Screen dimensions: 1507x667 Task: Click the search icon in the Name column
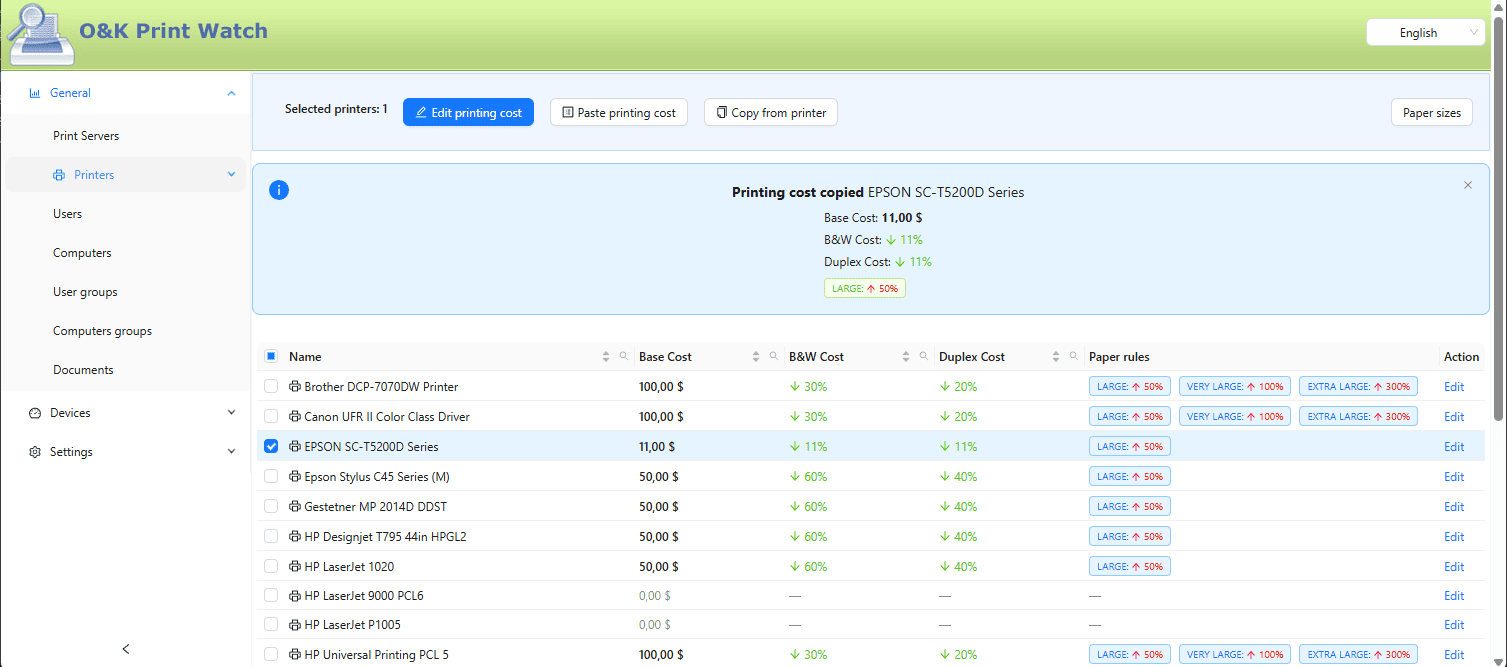point(624,356)
